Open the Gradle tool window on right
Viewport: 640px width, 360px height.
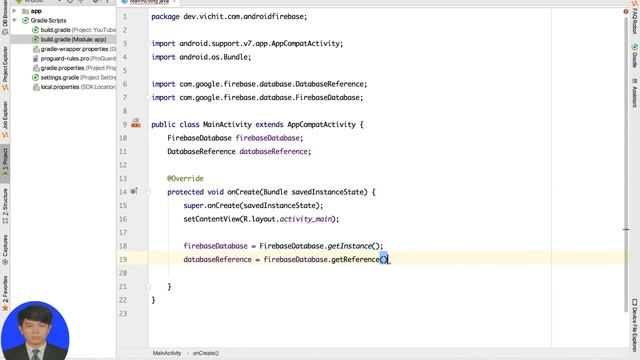click(x=635, y=56)
